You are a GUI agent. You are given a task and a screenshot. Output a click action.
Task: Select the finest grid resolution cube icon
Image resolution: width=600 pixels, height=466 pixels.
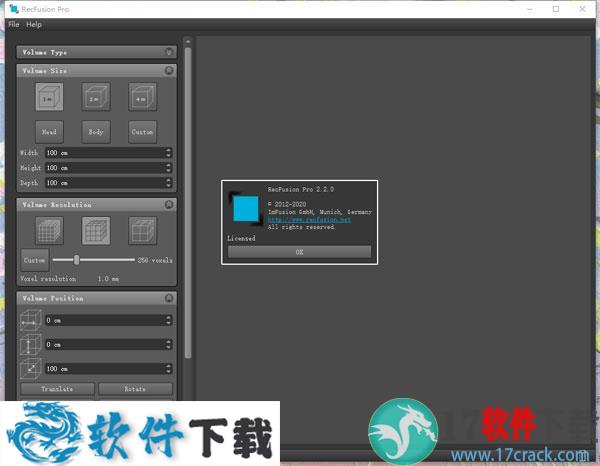(x=49, y=231)
